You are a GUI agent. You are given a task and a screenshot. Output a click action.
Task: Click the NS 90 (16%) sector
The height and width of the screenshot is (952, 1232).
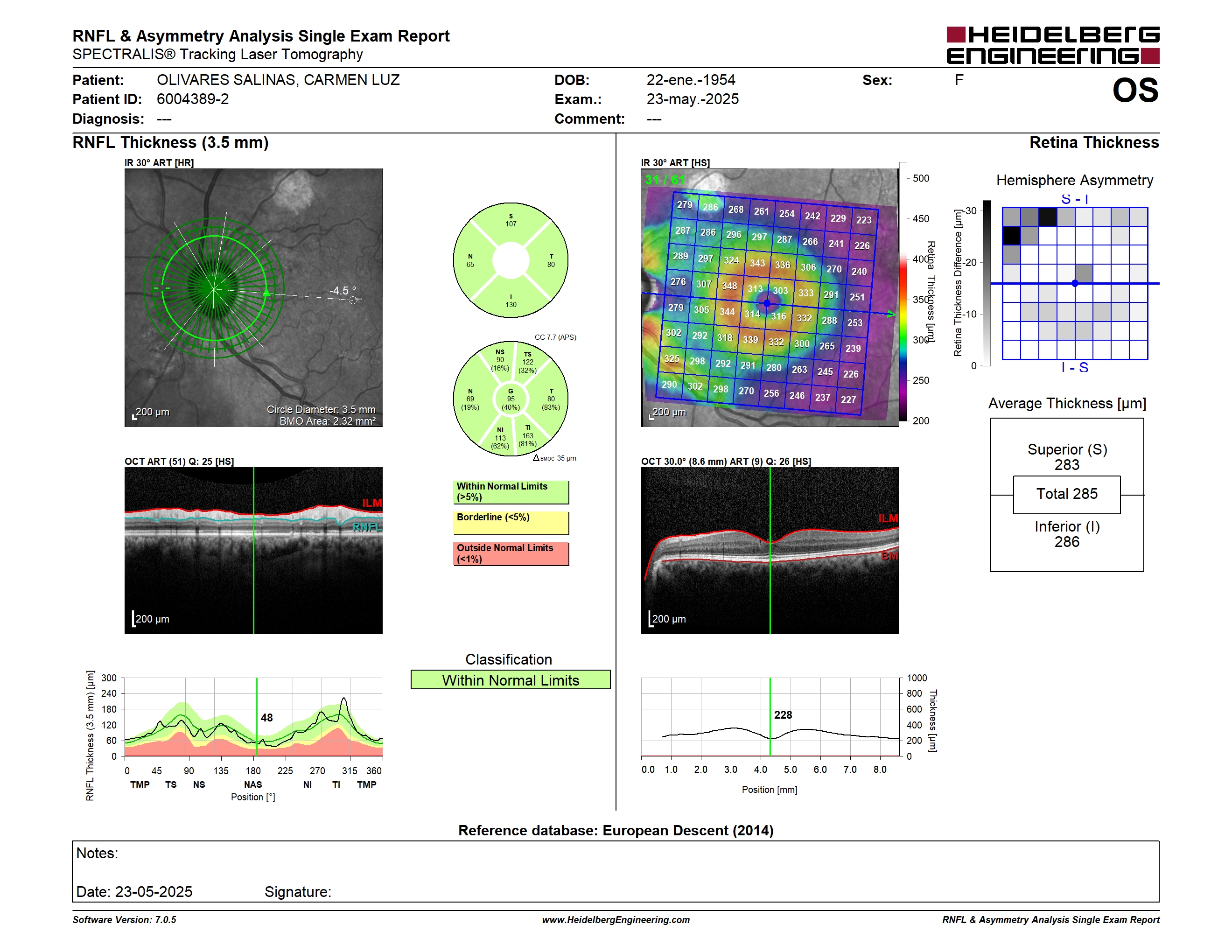point(500,360)
